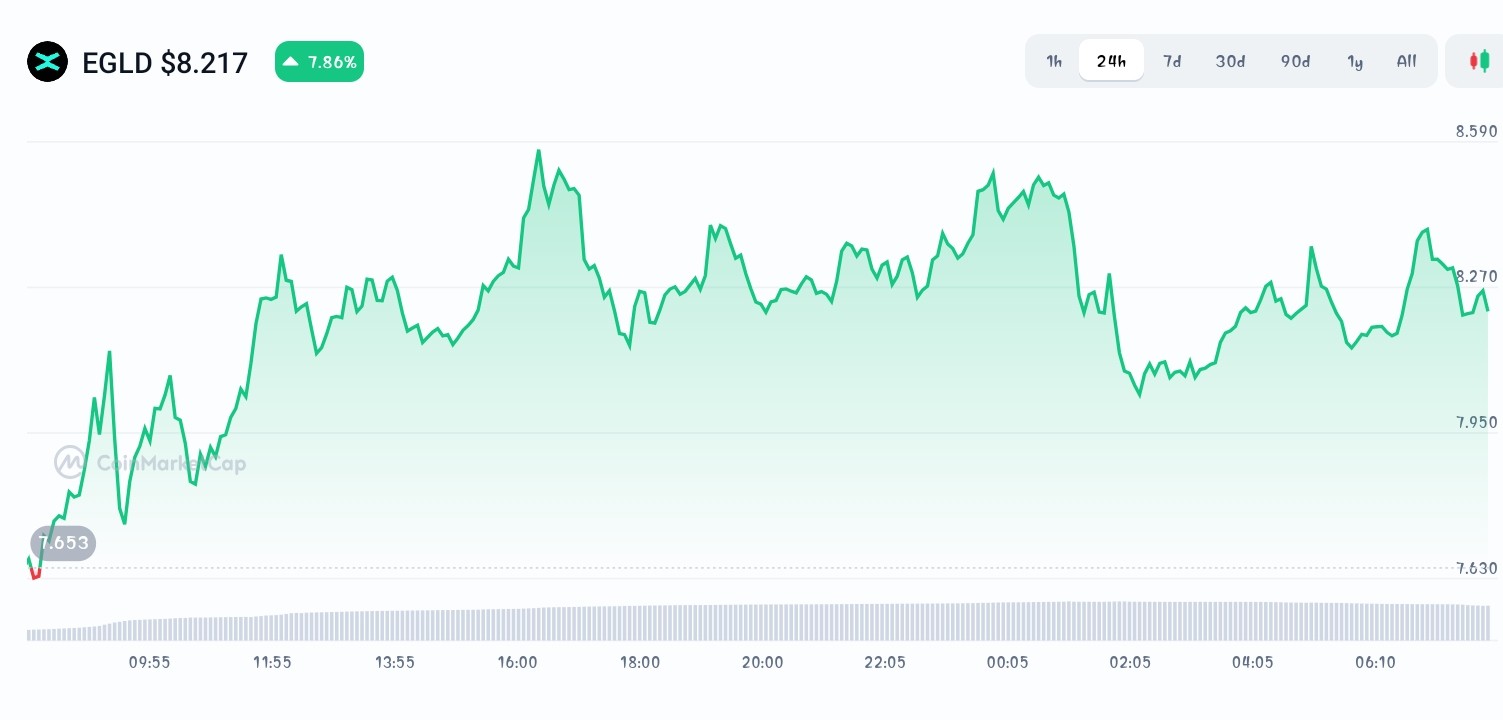This screenshot has height=720, width=1503.
Task: Select the 1h time range tab
Action: click(1054, 61)
